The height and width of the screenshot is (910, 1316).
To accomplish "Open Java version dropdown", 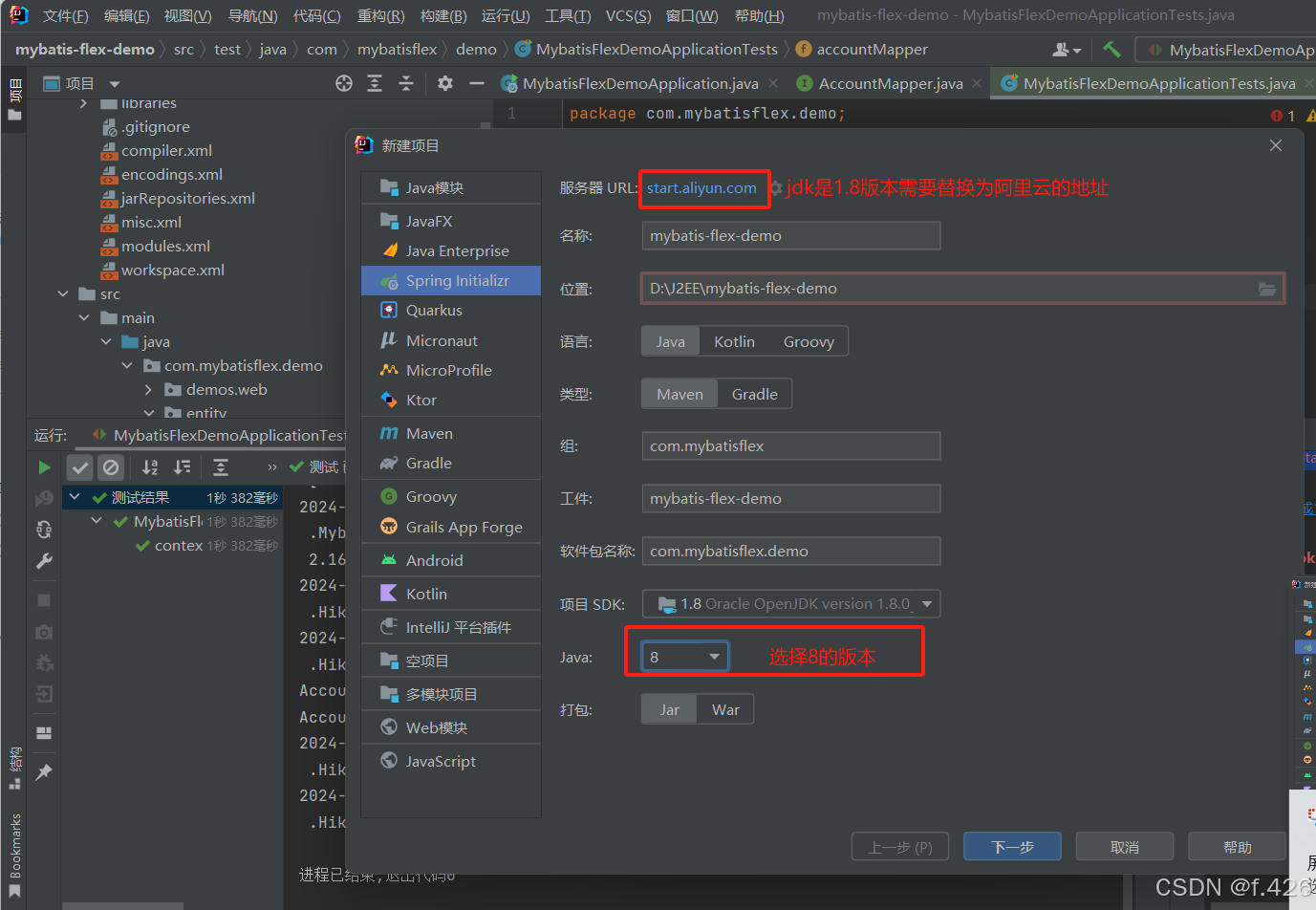I will [685, 657].
